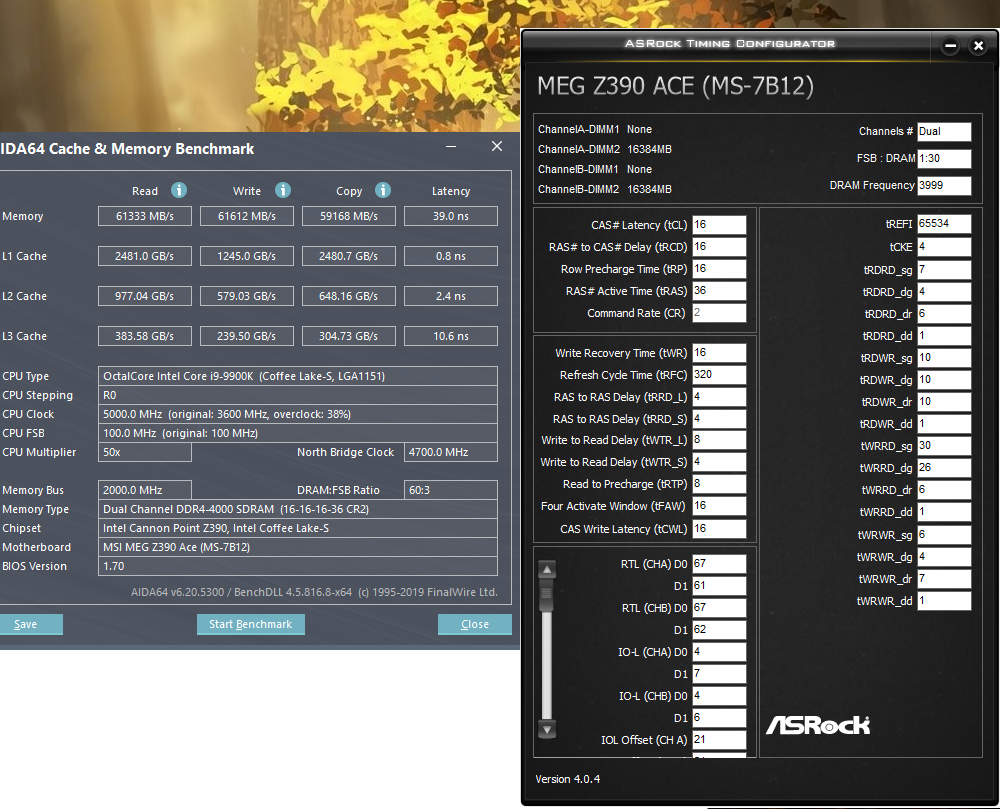Select the RAS# Active Time (tRAS) field
This screenshot has width=1000, height=809.
pos(719,291)
